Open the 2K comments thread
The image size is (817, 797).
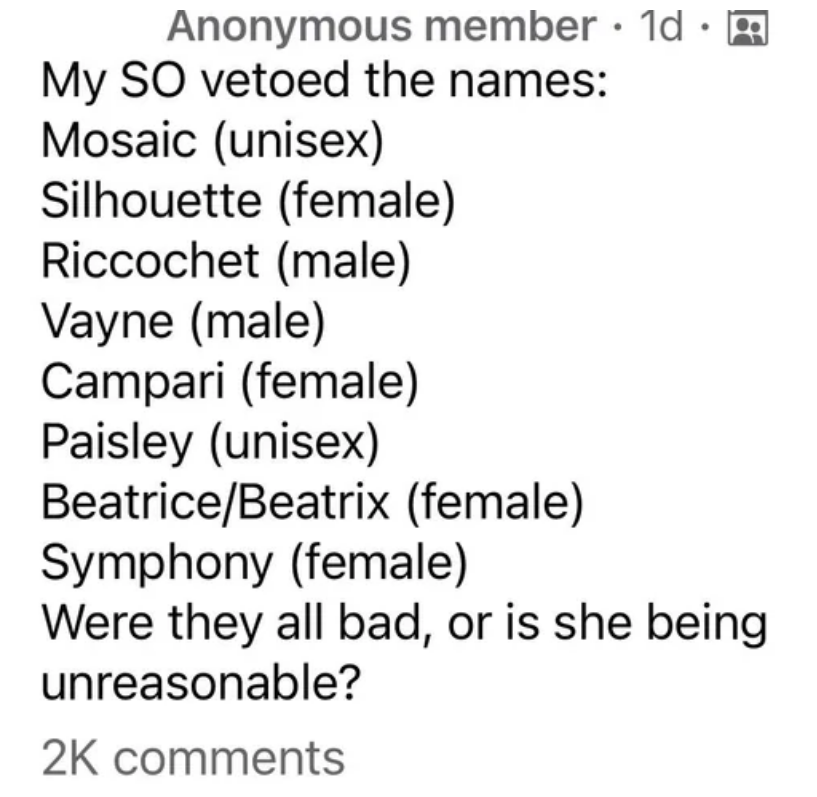coord(193,758)
